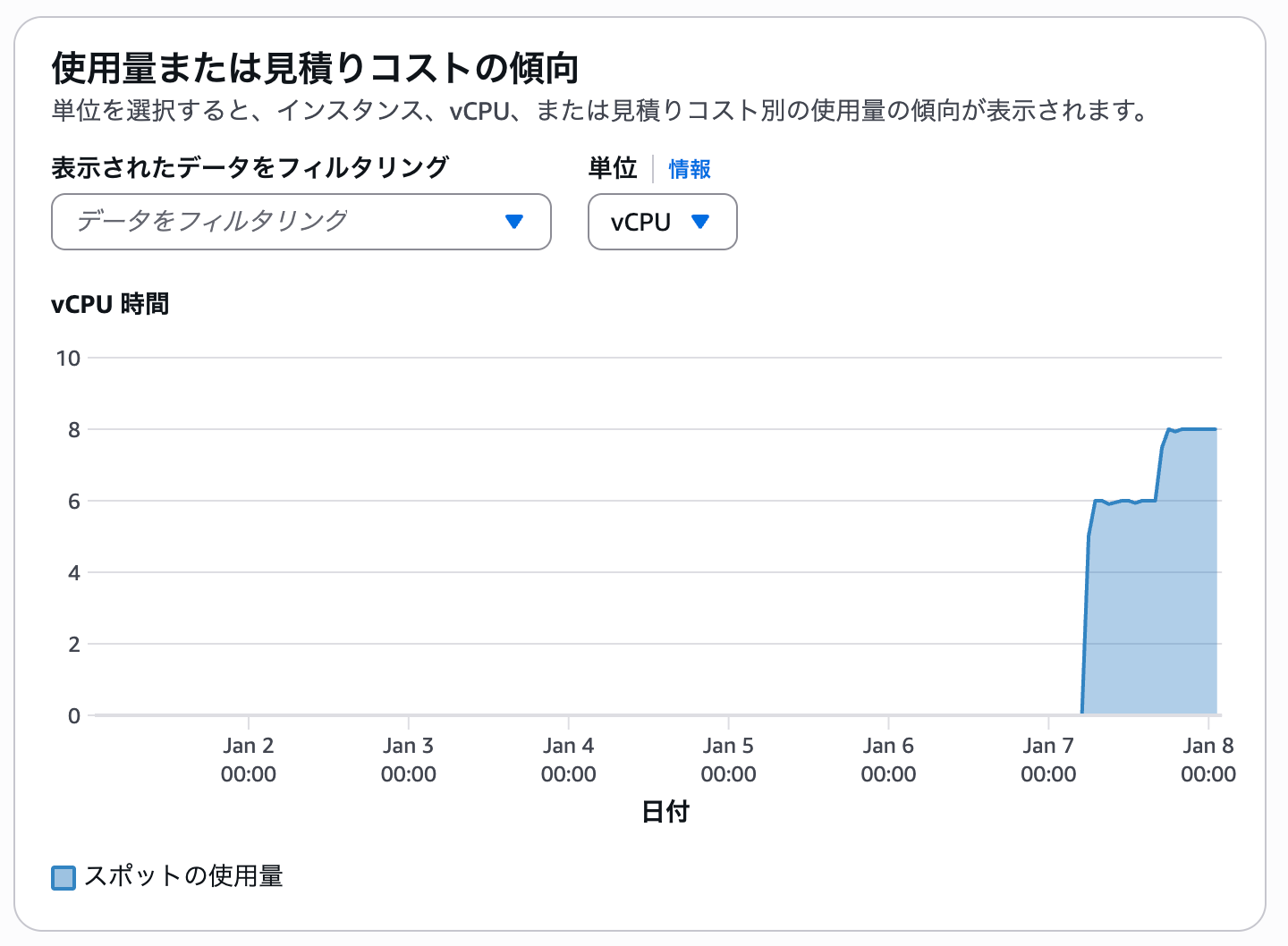Select the 単位 label
The image size is (1288, 946).
[x=612, y=168]
